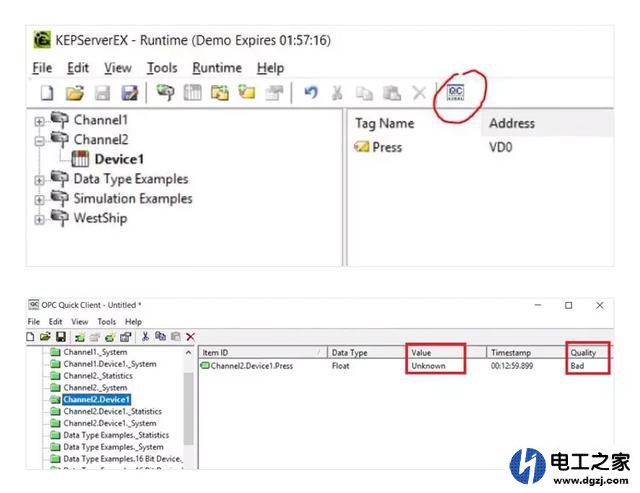Screen dimensions: 640x493
Task: Expand the Data Type Examples node
Action: coord(39,180)
